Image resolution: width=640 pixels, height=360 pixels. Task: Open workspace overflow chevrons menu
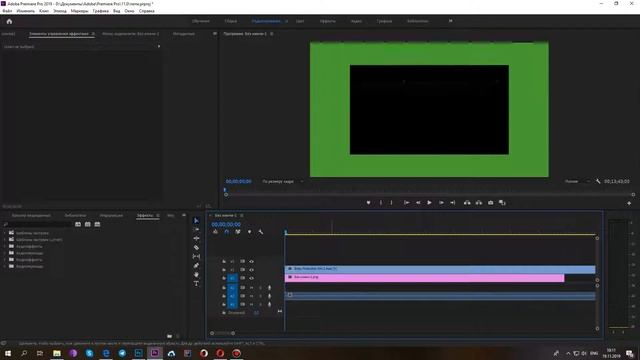click(x=451, y=21)
